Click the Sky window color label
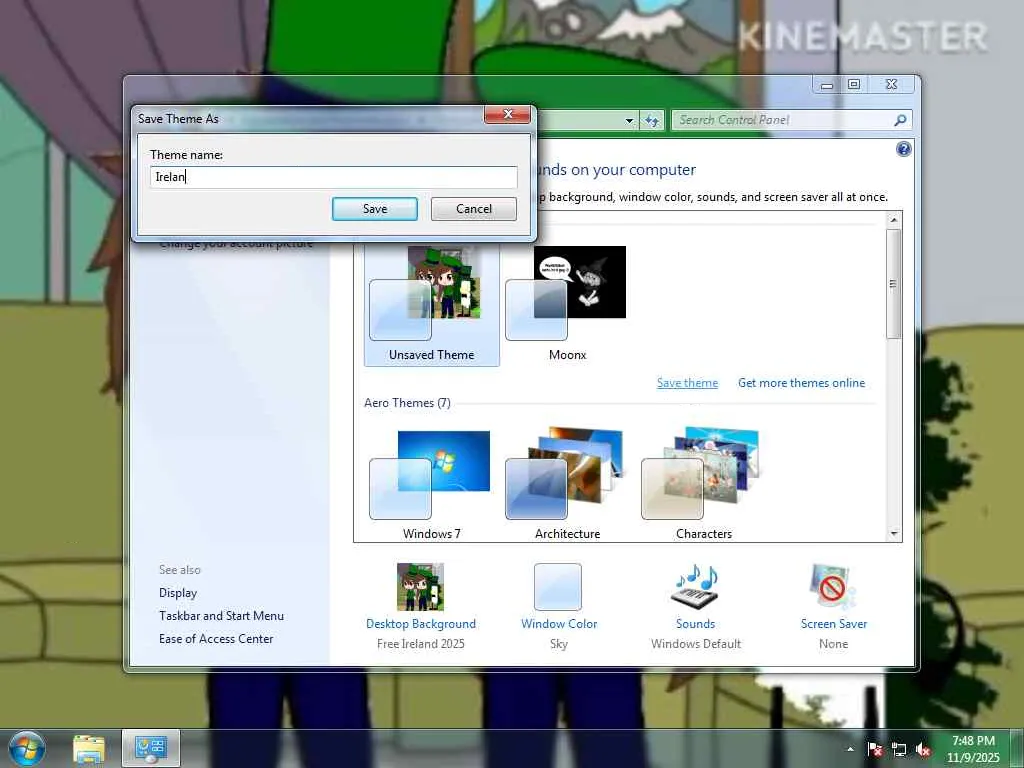Viewport: 1024px width, 768px height. click(x=558, y=644)
